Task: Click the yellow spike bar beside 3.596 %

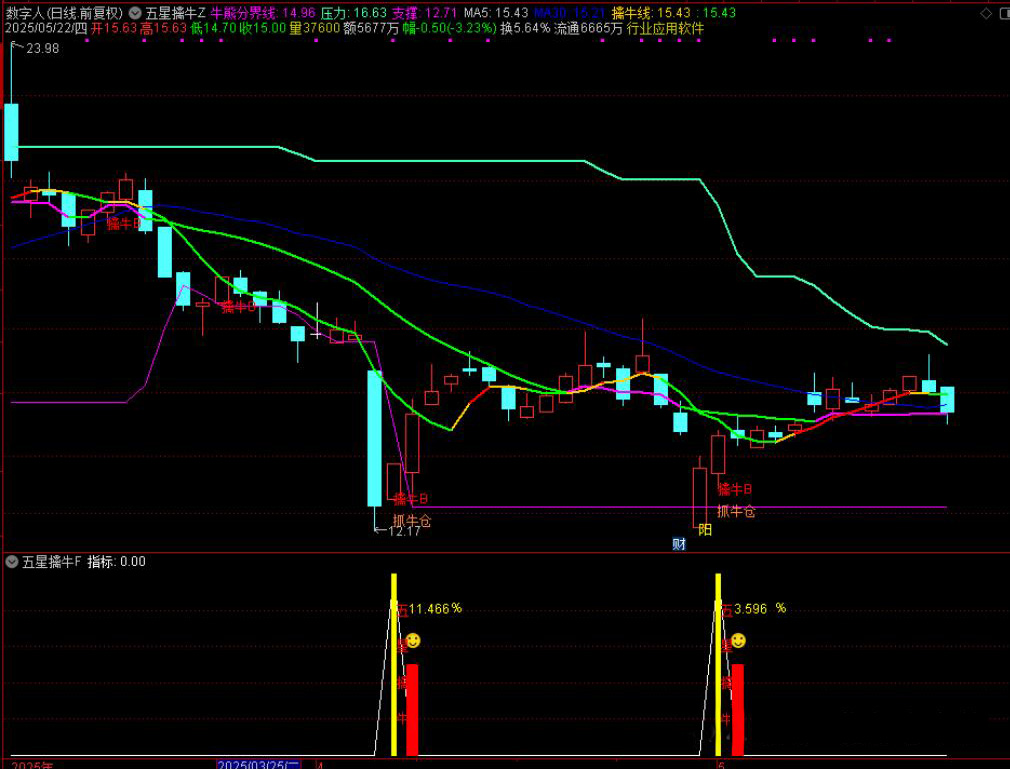Action: [719, 665]
